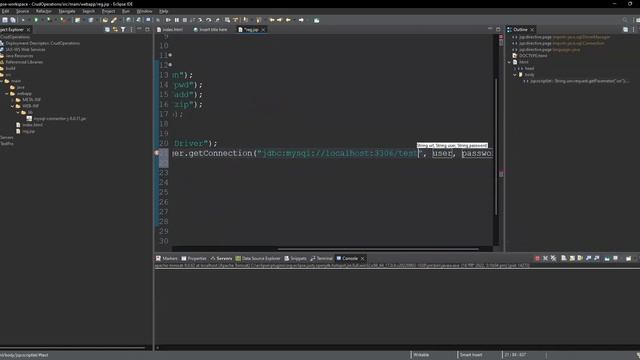Open the Project Explorer filter icon

pyautogui.click(x=123, y=29)
